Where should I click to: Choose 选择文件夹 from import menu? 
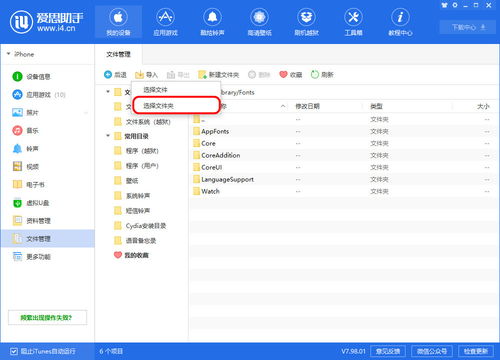coord(176,106)
